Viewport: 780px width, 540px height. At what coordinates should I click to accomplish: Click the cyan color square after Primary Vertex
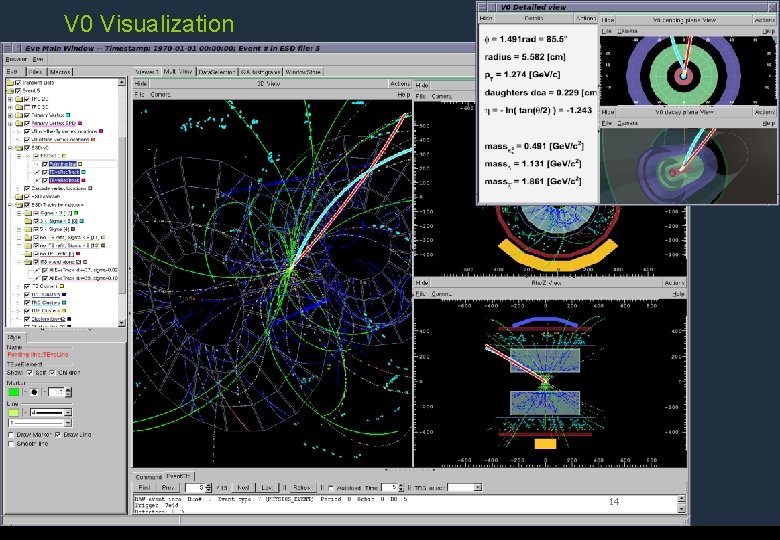(x=69, y=115)
